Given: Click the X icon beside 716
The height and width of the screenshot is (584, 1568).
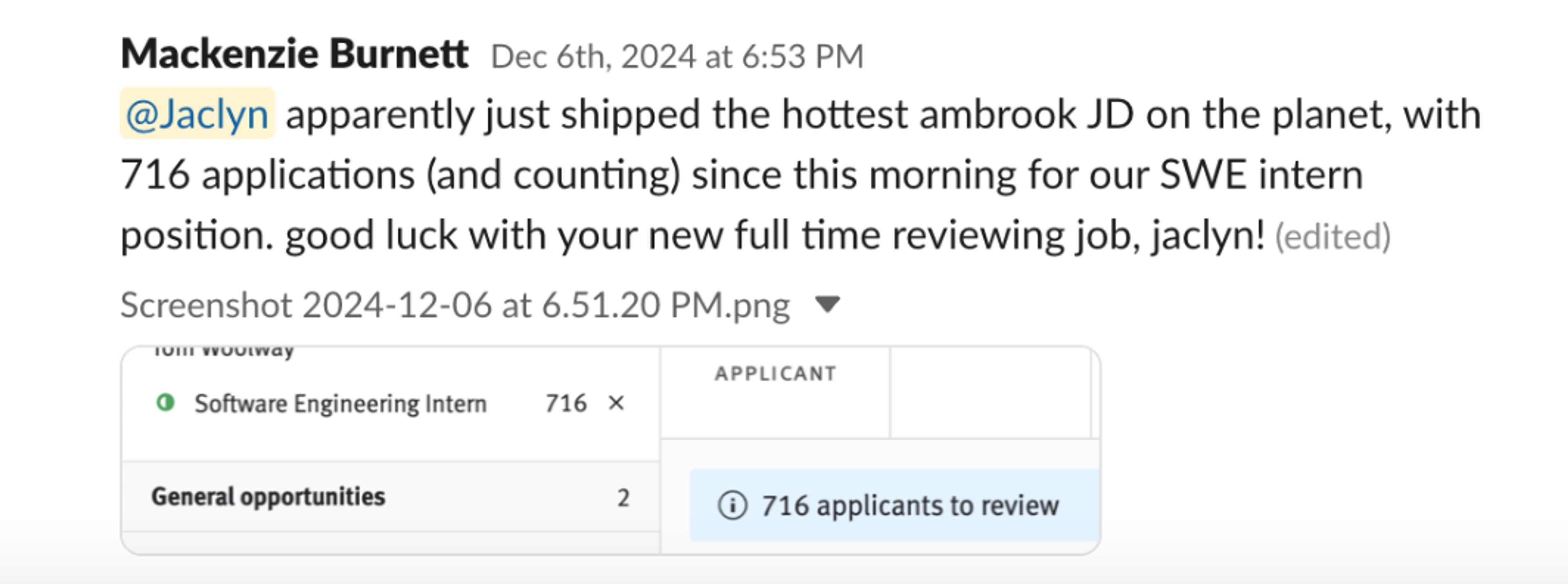Looking at the screenshot, I should point(616,403).
